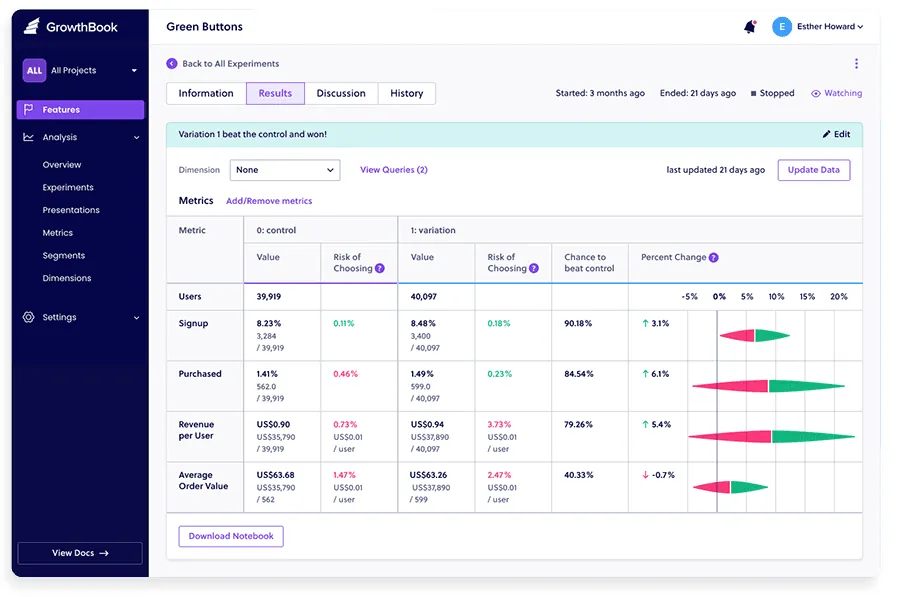Open the three-dot experiment options menu
The image size is (900, 597).
click(856, 64)
